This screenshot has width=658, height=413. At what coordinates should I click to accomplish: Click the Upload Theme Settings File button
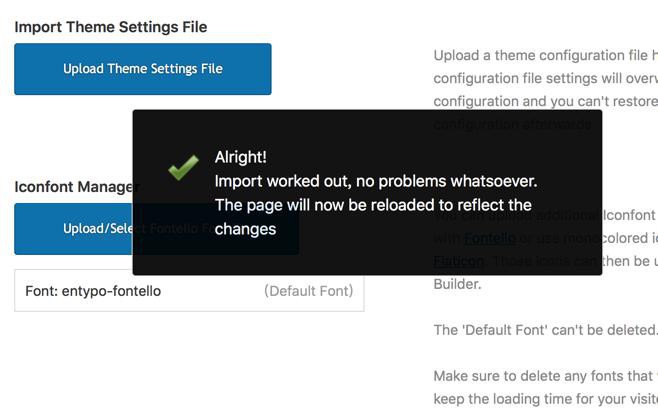[143, 69]
